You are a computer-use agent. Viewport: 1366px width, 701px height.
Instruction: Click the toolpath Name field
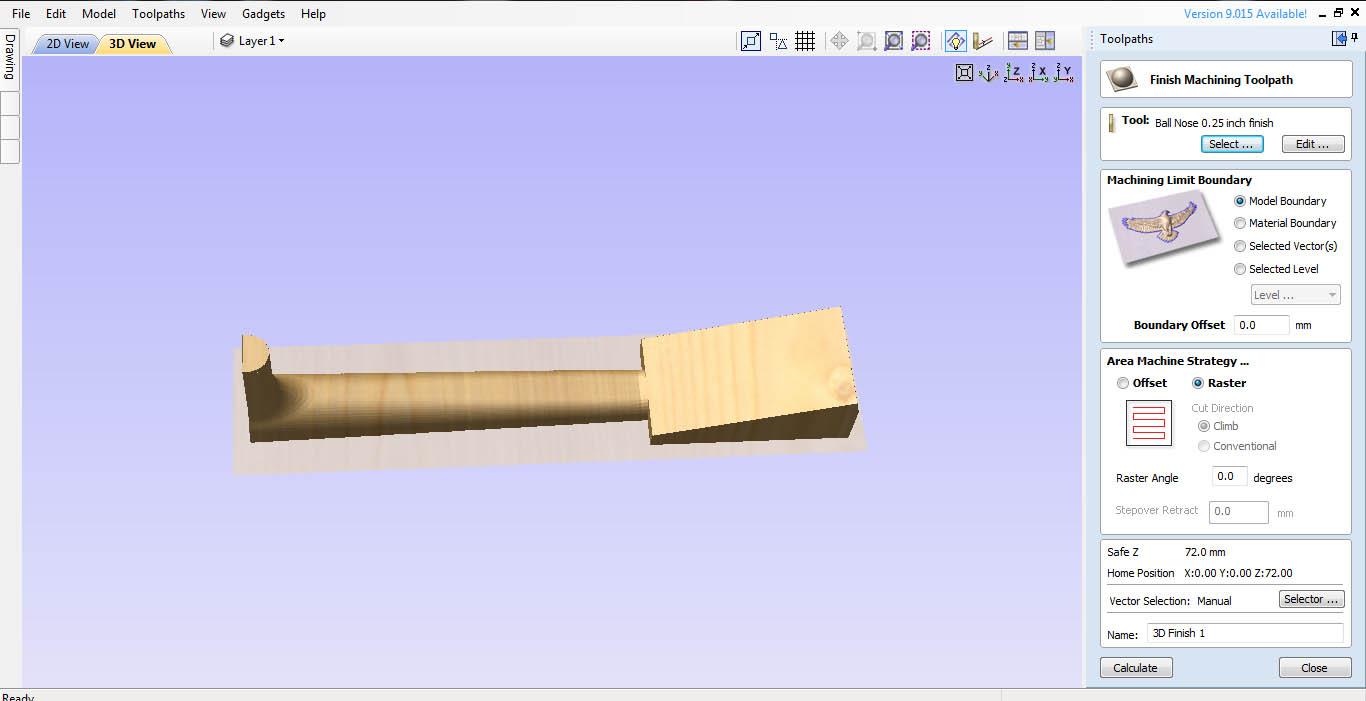point(1245,633)
